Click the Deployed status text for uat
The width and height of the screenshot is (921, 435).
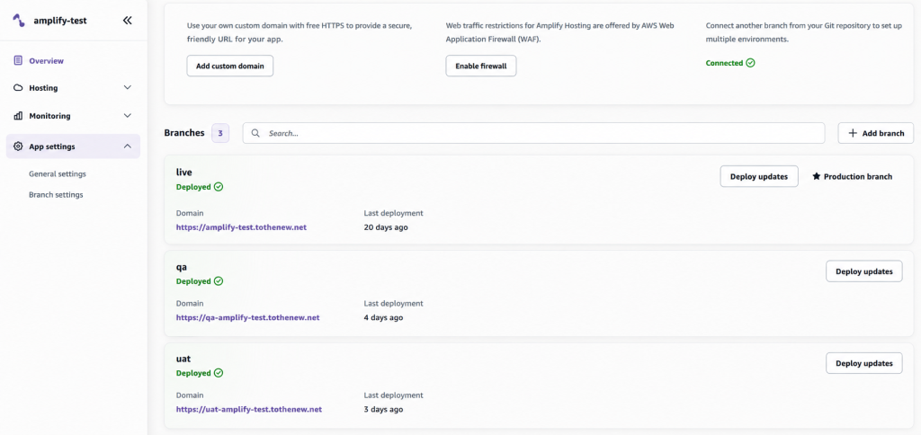click(194, 373)
